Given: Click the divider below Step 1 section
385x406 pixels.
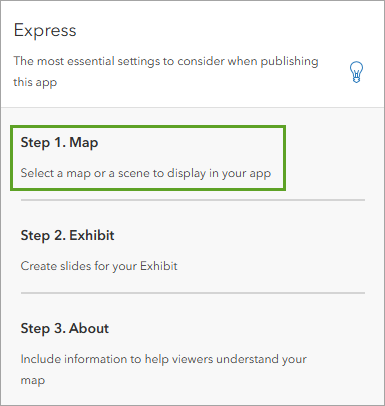Looking at the screenshot, I should tap(193, 200).
